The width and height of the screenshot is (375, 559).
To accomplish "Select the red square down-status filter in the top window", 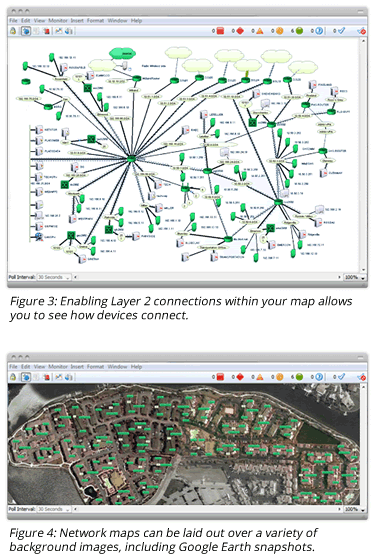I will point(220,31).
